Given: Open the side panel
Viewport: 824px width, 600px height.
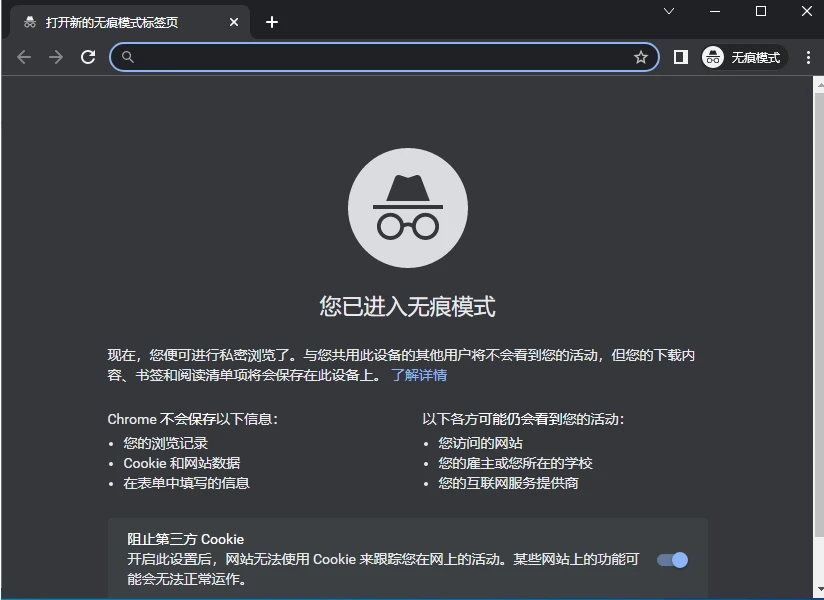Looking at the screenshot, I should [x=681, y=57].
